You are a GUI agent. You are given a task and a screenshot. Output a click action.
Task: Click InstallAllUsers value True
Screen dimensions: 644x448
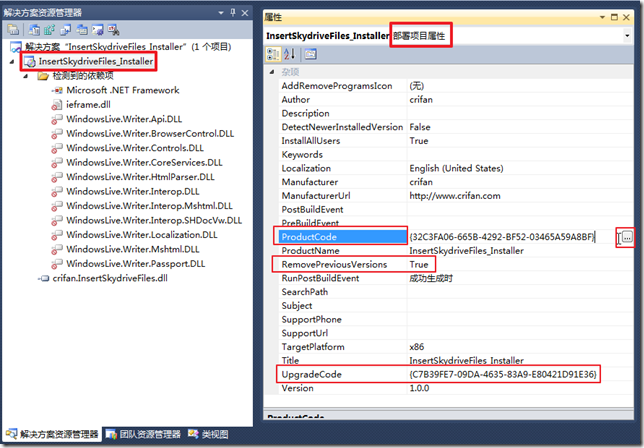(x=419, y=141)
